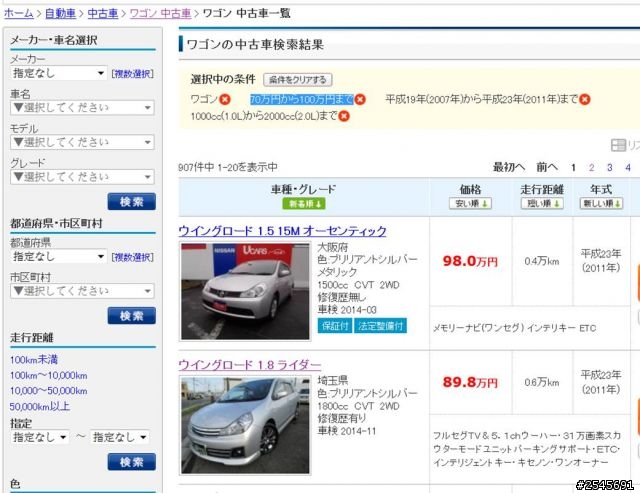This screenshot has height=493, width=640.
Task: Filter mileage by 50,000km以上
Action: click(40, 406)
